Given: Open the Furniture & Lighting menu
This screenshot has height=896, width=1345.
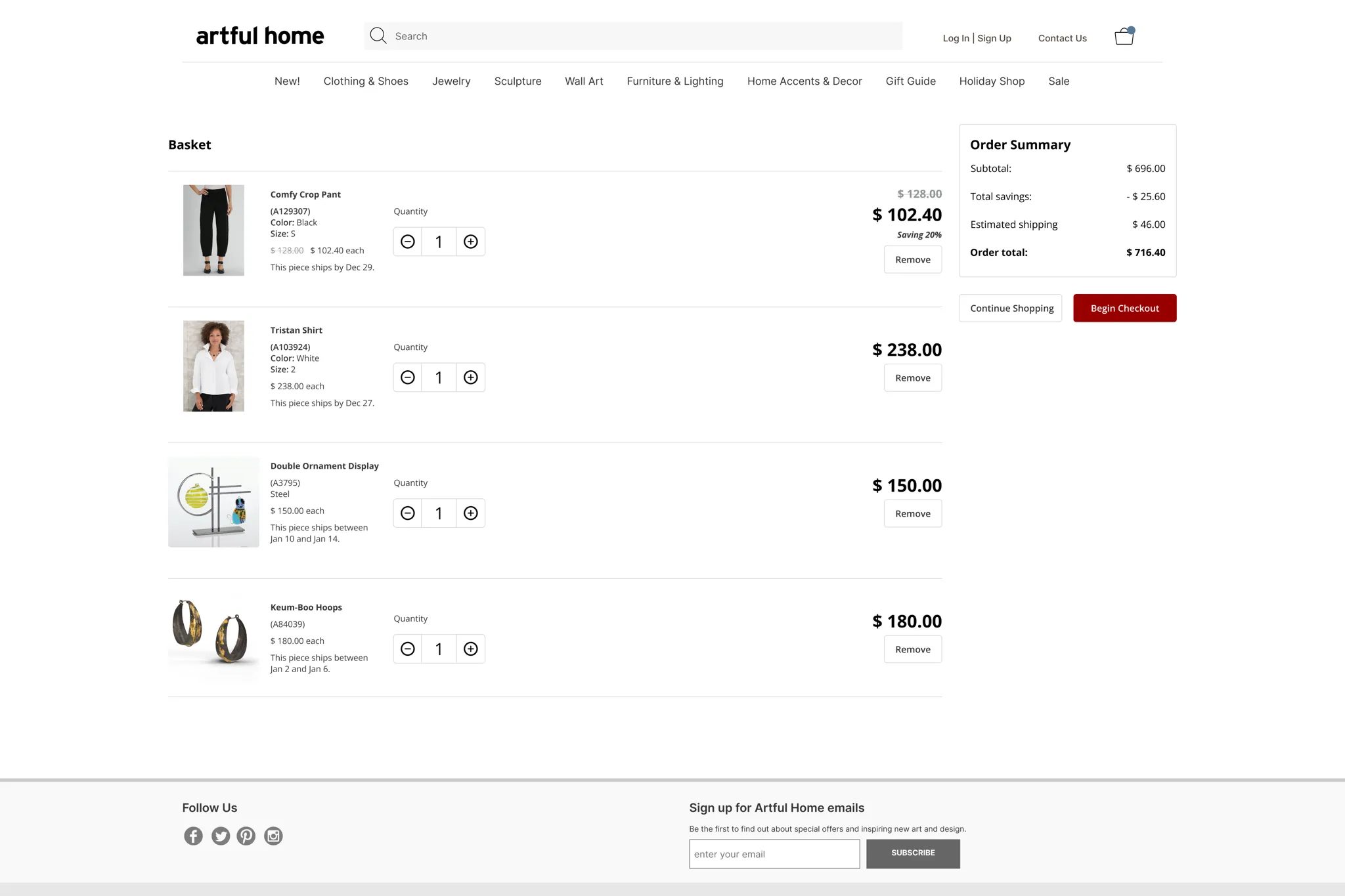Looking at the screenshot, I should [x=674, y=81].
